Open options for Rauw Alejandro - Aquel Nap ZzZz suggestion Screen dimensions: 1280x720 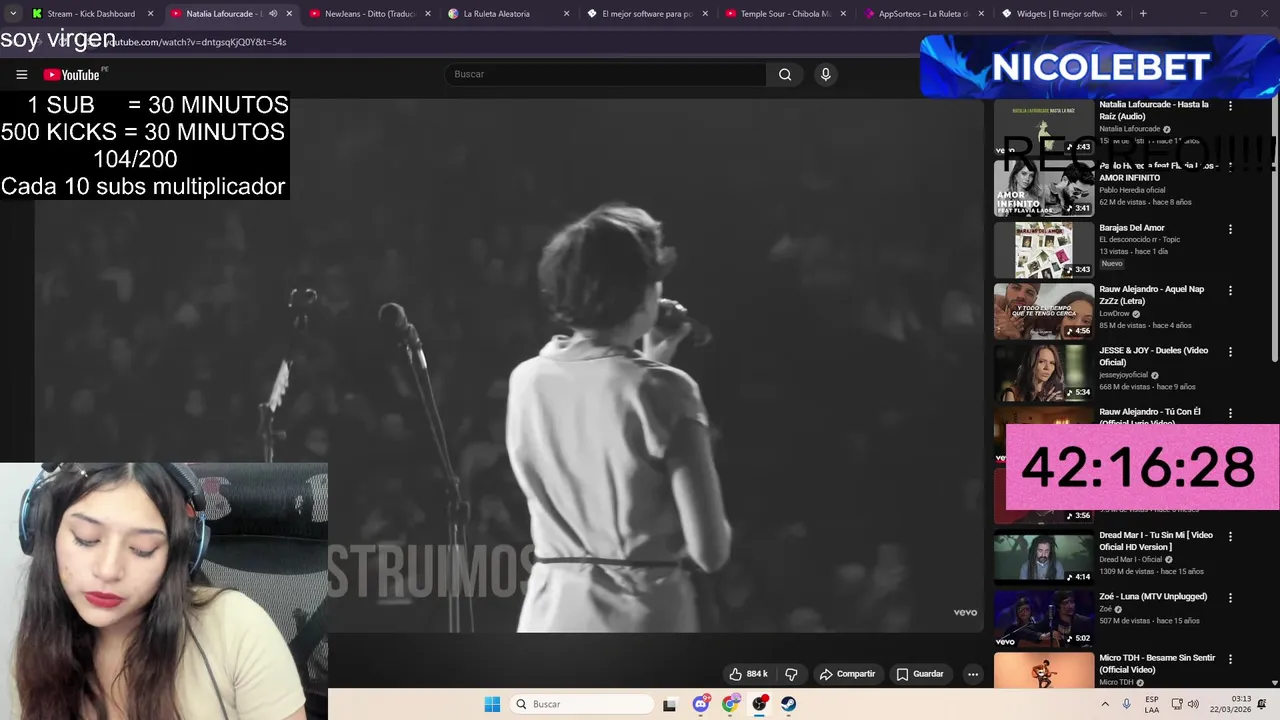coord(1230,290)
